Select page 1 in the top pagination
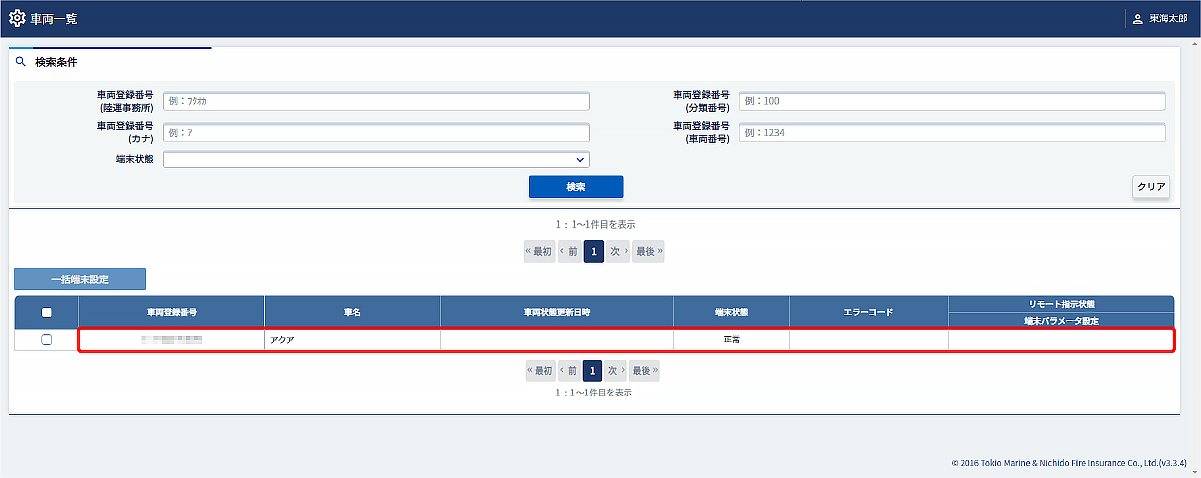Screen dimensions: 1201x478 (594, 252)
